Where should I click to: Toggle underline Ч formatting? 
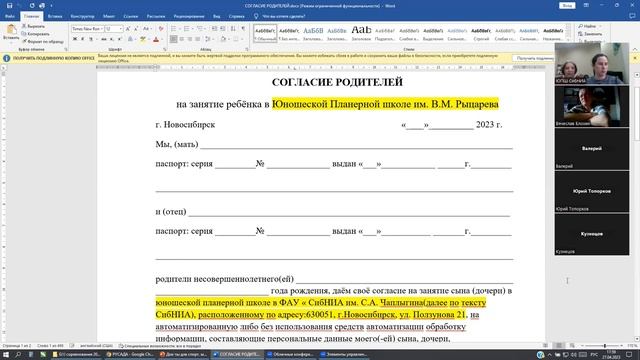tap(91, 39)
